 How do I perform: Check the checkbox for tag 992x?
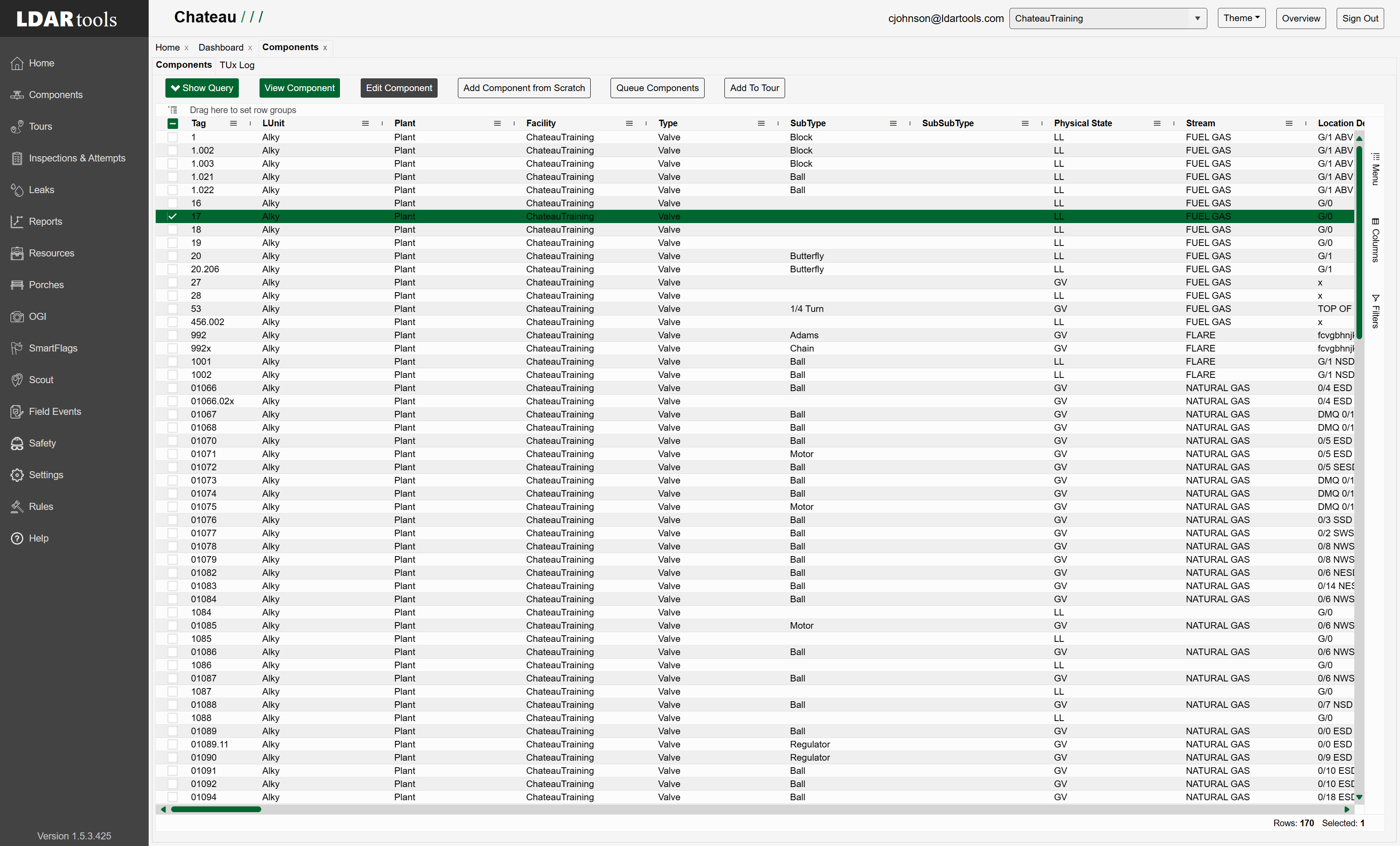(x=173, y=348)
